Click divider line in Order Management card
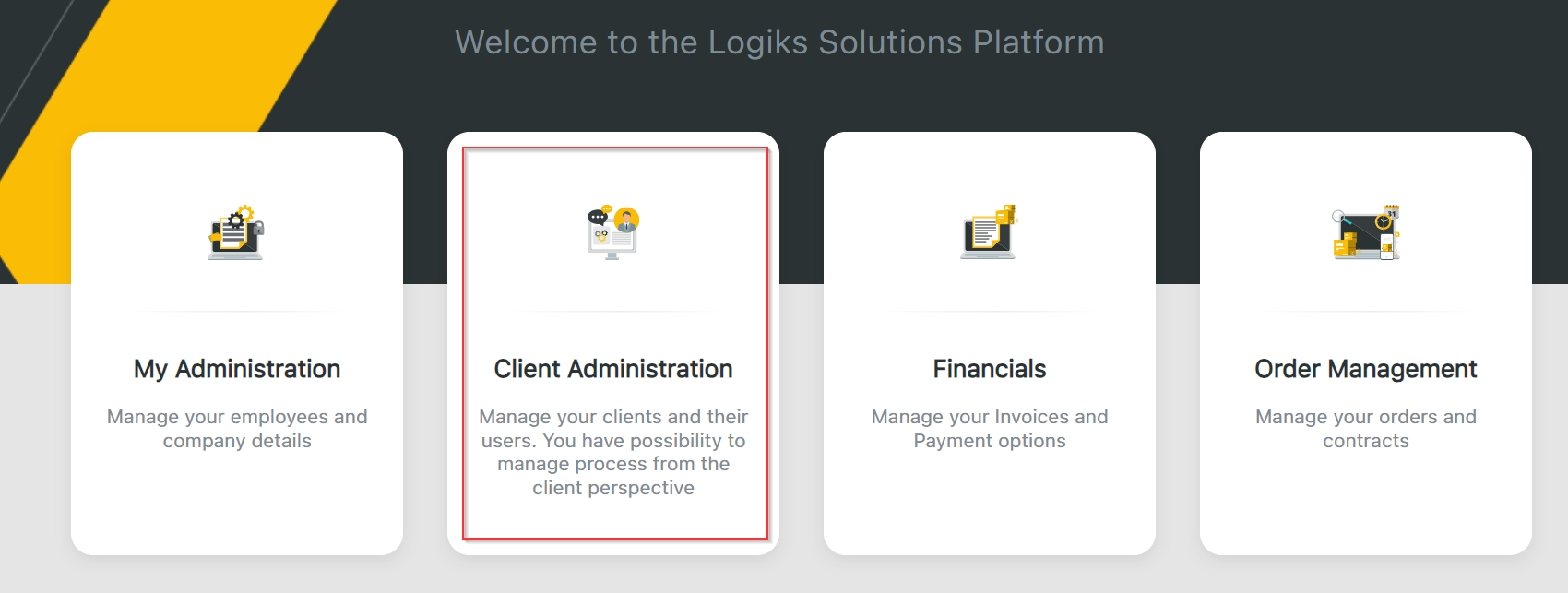Screen dimensions: 1568x593 click(x=1366, y=312)
